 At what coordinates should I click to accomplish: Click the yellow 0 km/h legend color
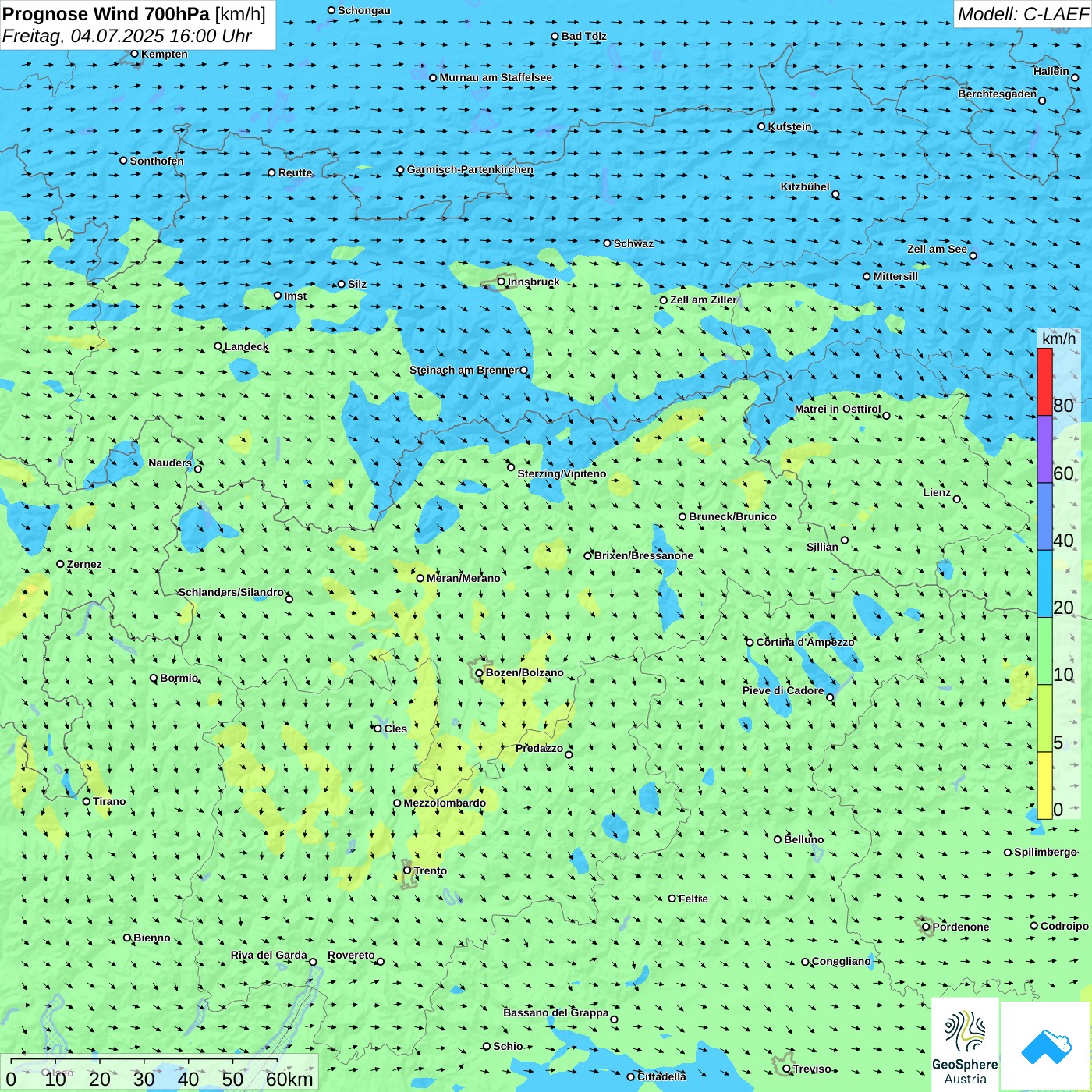click(1044, 785)
